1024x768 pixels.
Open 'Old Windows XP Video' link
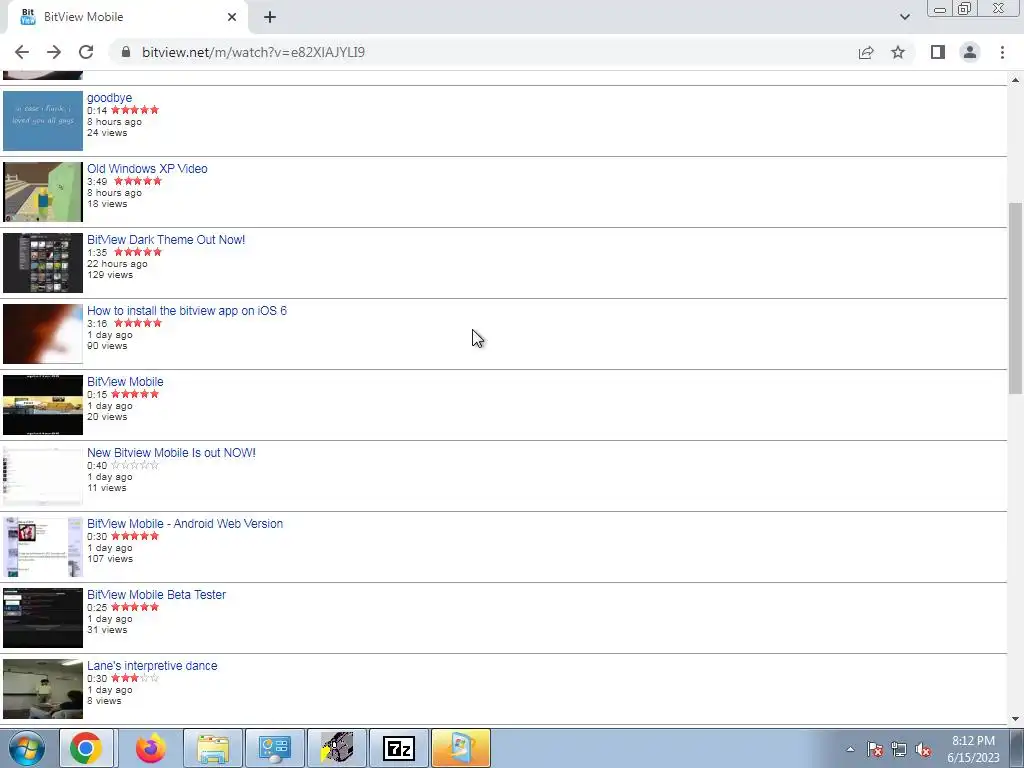click(x=147, y=168)
